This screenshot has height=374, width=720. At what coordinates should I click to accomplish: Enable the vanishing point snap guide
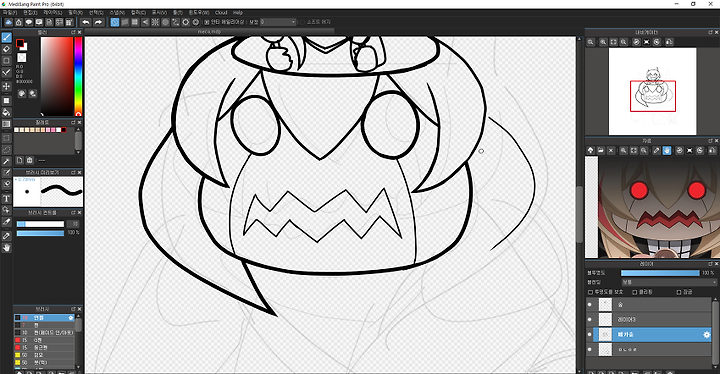[145, 22]
